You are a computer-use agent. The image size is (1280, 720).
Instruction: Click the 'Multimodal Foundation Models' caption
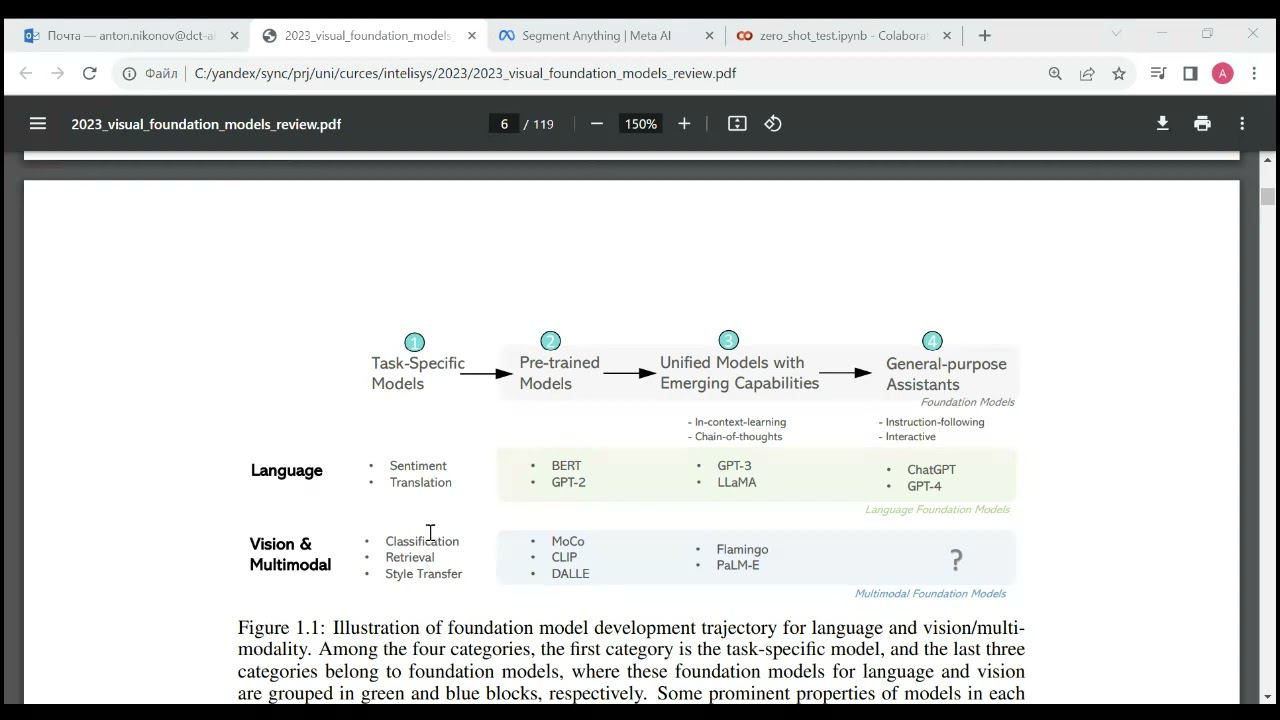pos(930,593)
